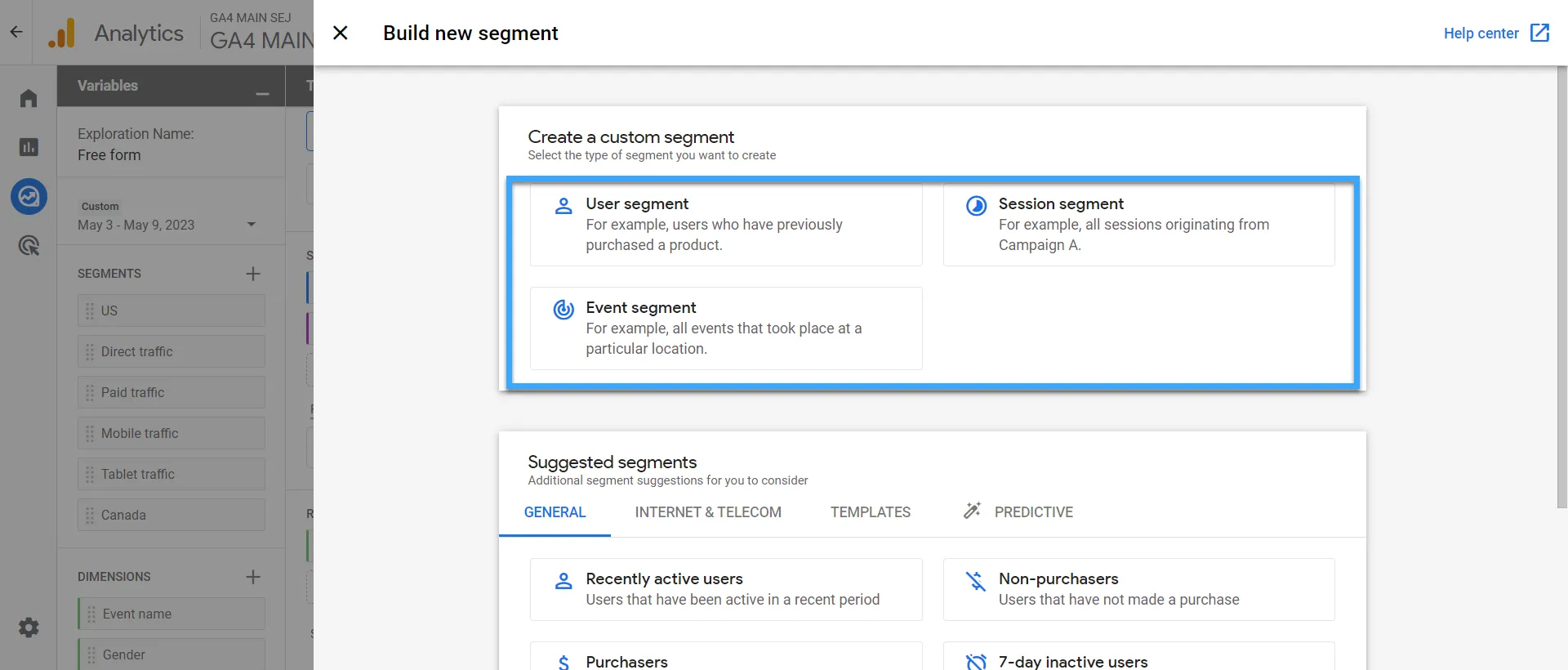
Task: Select the Mobile traffic segment
Action: click(x=171, y=433)
